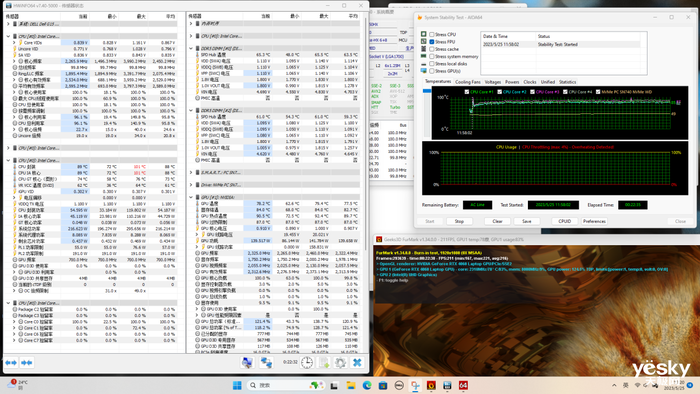Collapse the CPU group containing Package C2 residency
The height and width of the screenshot is (394, 700).
[8, 303]
